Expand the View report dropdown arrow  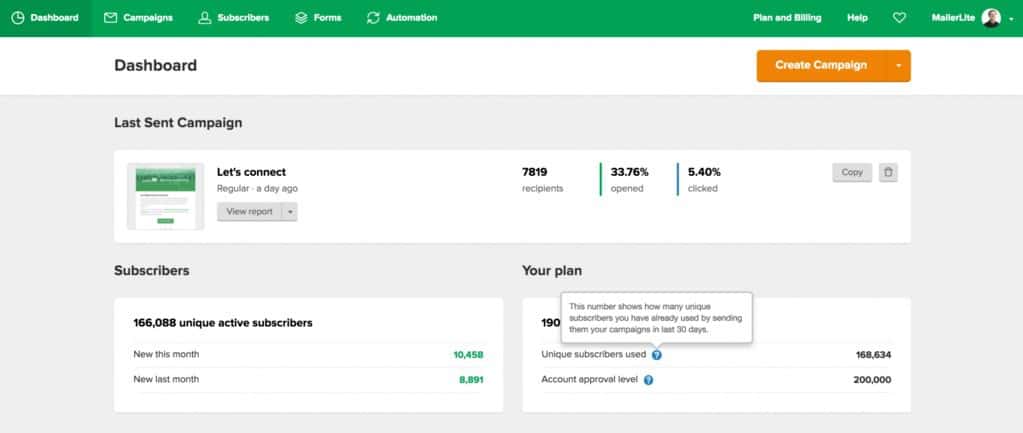tap(290, 211)
